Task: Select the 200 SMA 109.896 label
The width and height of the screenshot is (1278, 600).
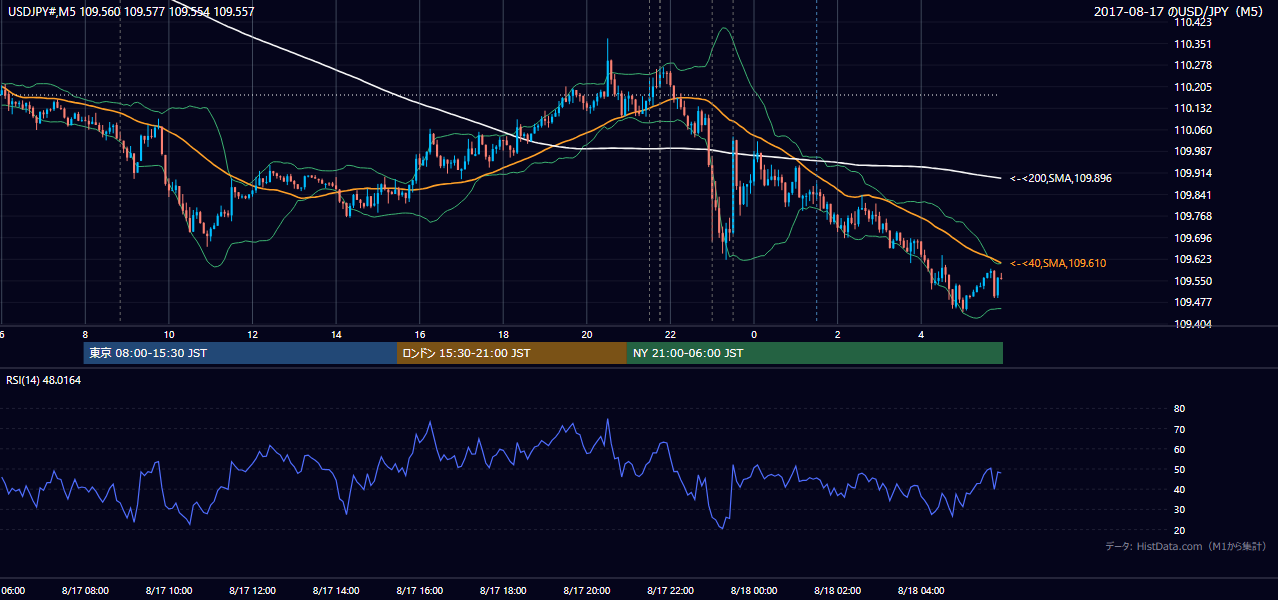Action: 1061,178
